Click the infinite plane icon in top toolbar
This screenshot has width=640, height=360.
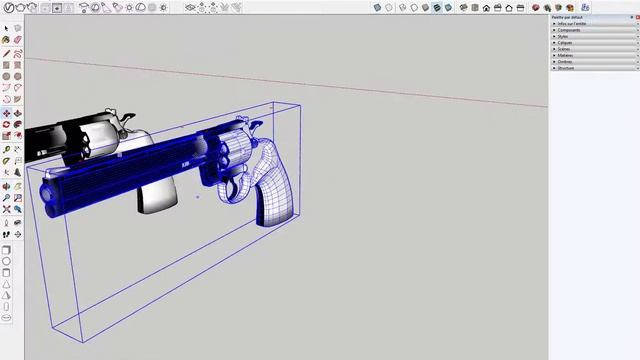190,7
